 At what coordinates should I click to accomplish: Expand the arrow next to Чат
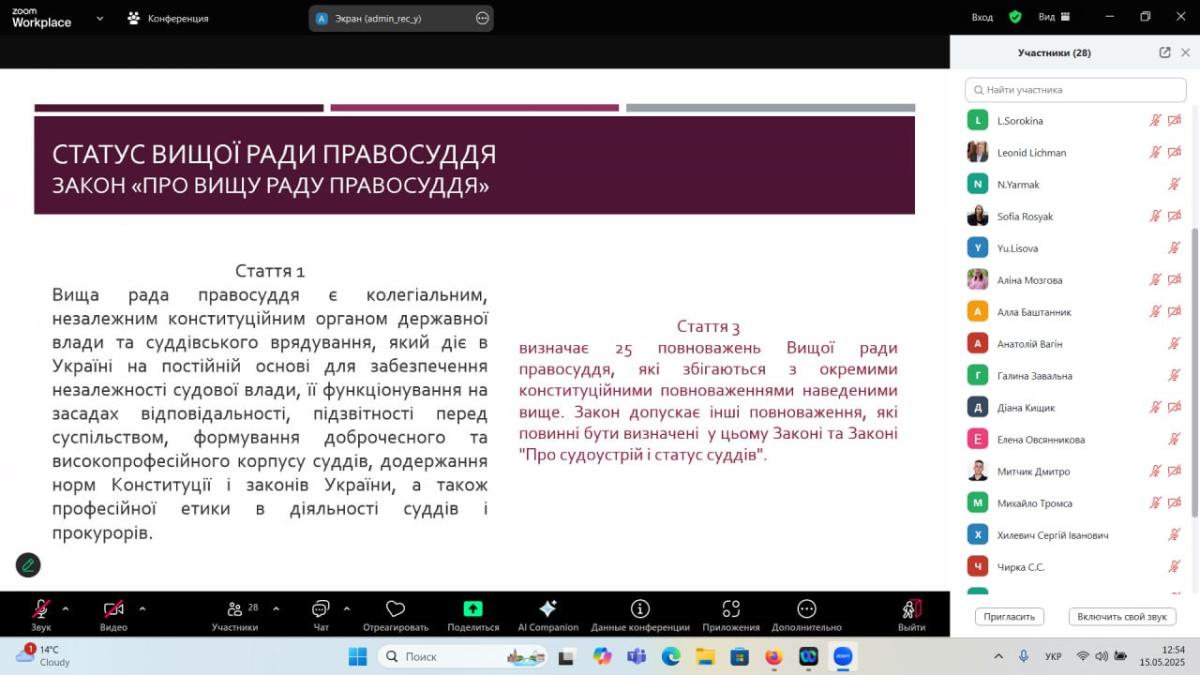coord(347,608)
